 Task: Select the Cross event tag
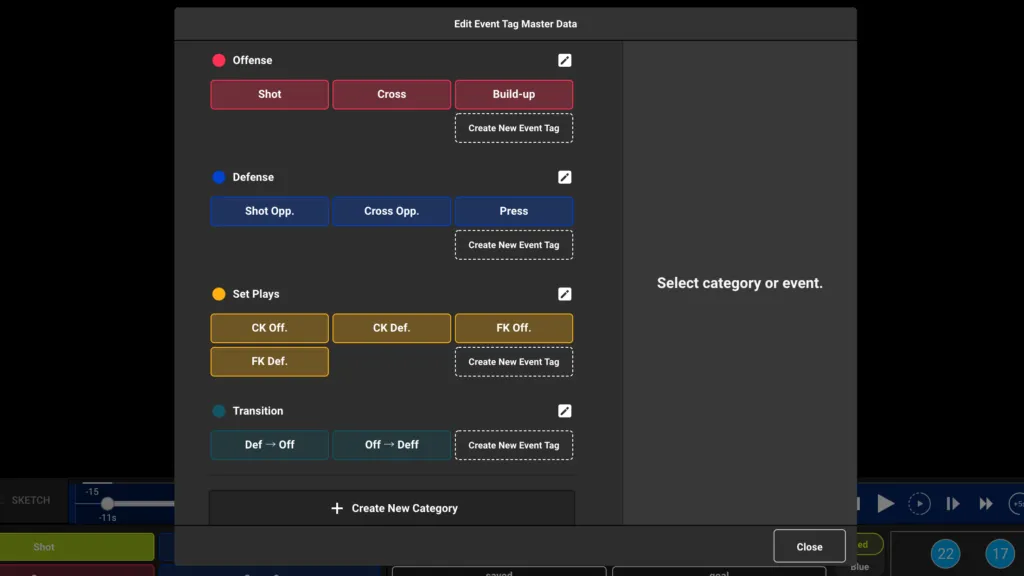tap(392, 94)
